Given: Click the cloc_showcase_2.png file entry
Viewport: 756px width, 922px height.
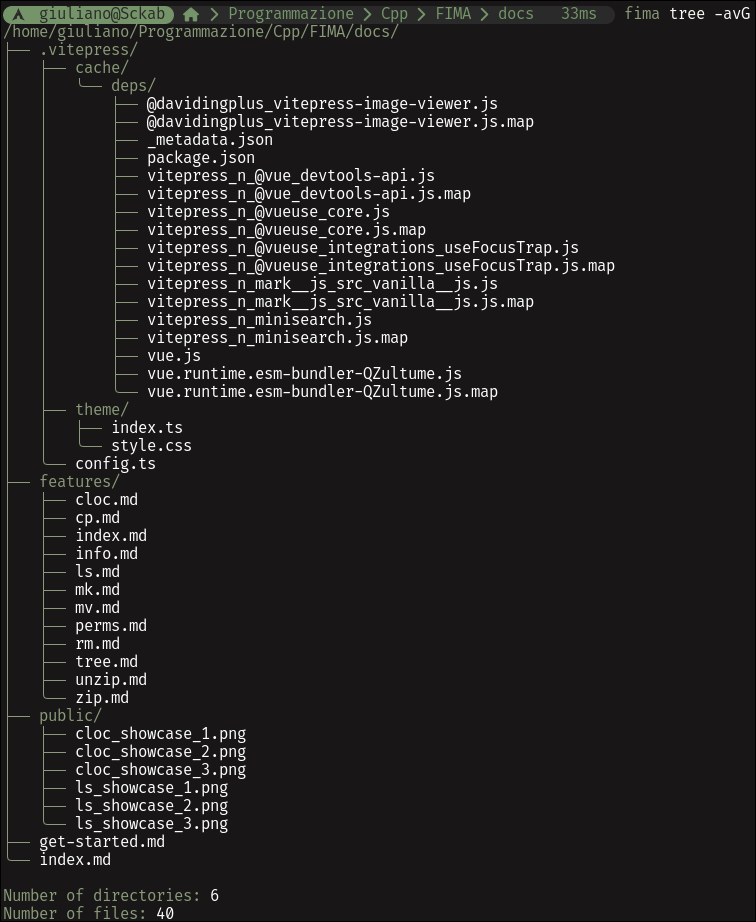Looking at the screenshot, I should (x=160, y=751).
